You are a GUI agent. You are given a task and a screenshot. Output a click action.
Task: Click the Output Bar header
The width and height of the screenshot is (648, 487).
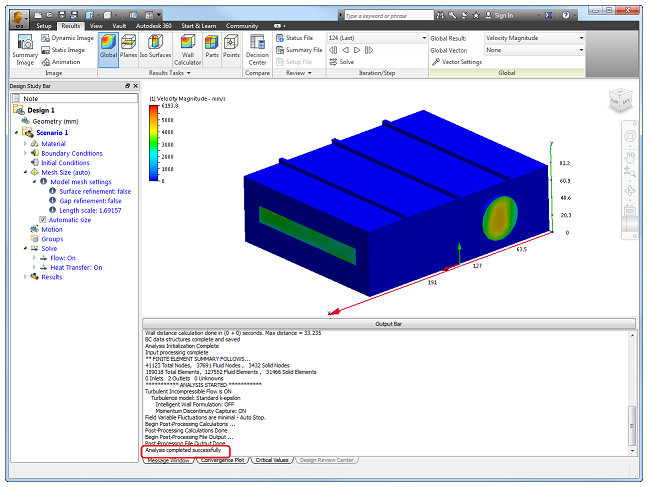coord(388,324)
